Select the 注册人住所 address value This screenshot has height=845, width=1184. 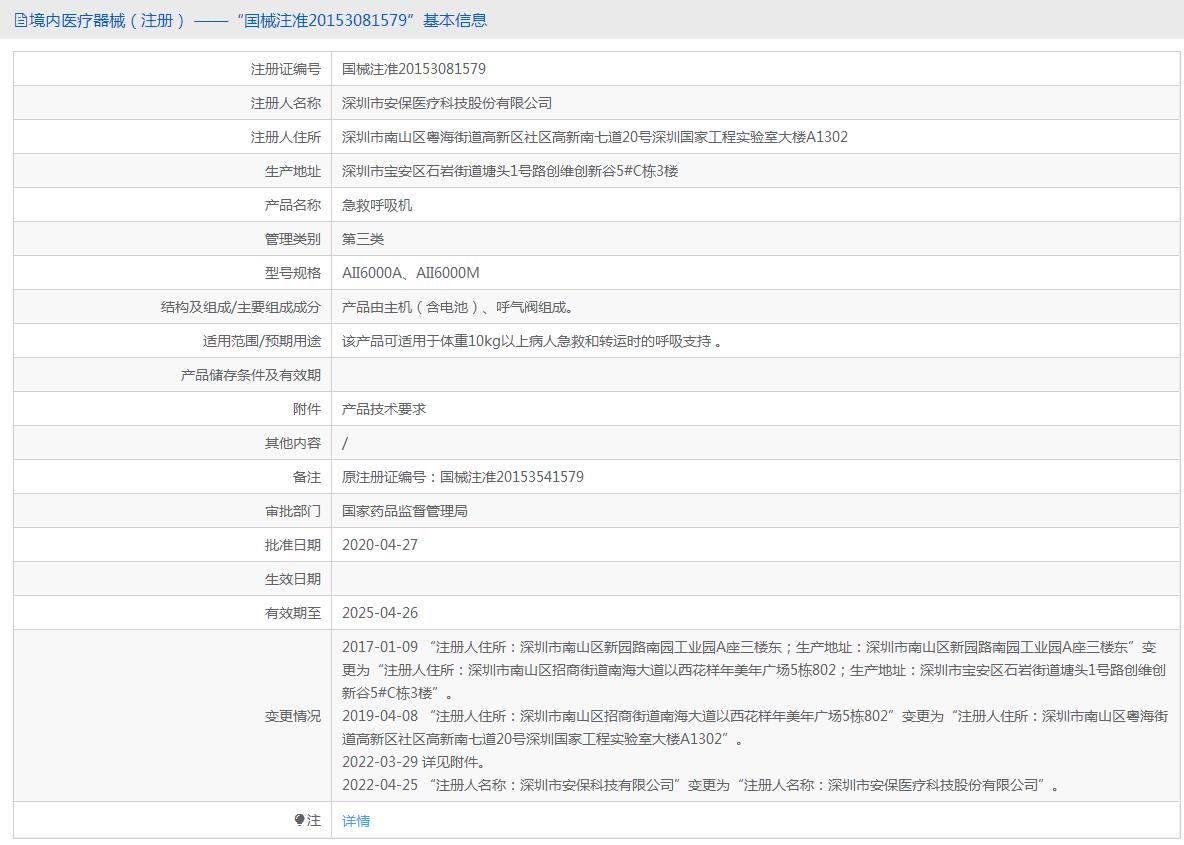(x=594, y=137)
